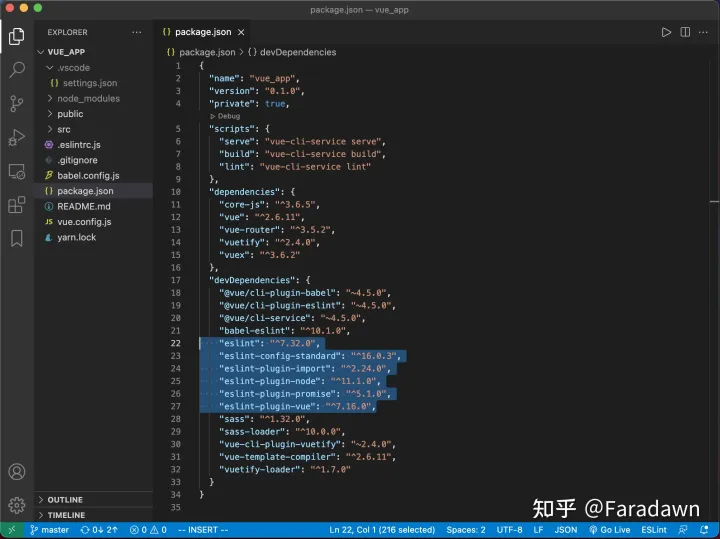This screenshot has width=720, height=539.
Task: Select the package.json editor tab
Action: (x=203, y=32)
